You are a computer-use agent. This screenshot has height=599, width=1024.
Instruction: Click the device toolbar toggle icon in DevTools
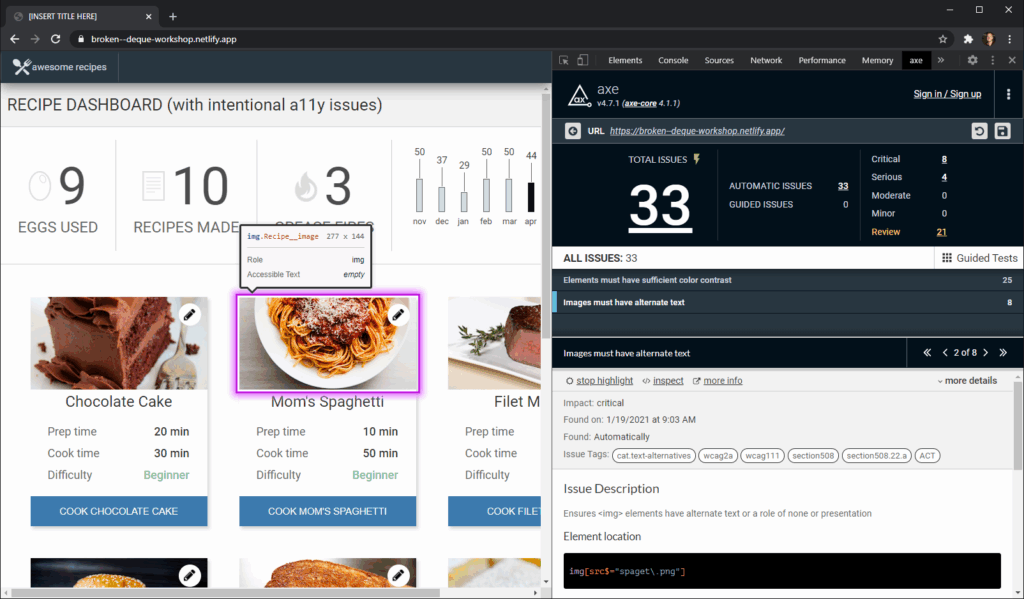click(583, 60)
